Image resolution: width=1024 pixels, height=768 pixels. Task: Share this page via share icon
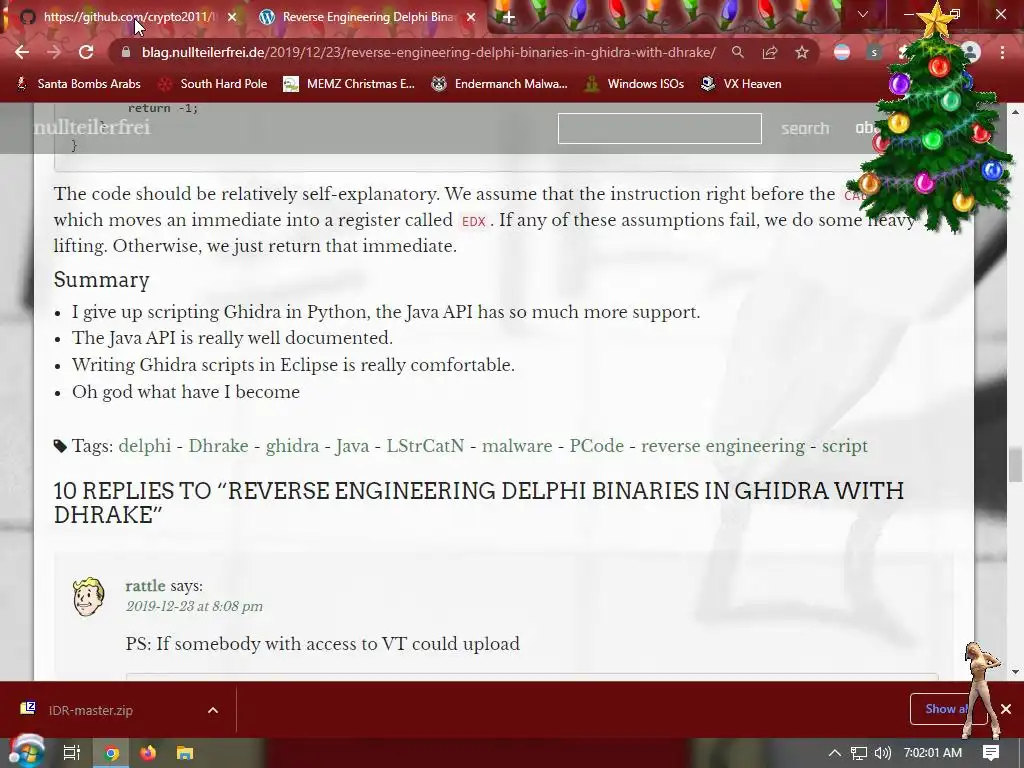click(770, 52)
